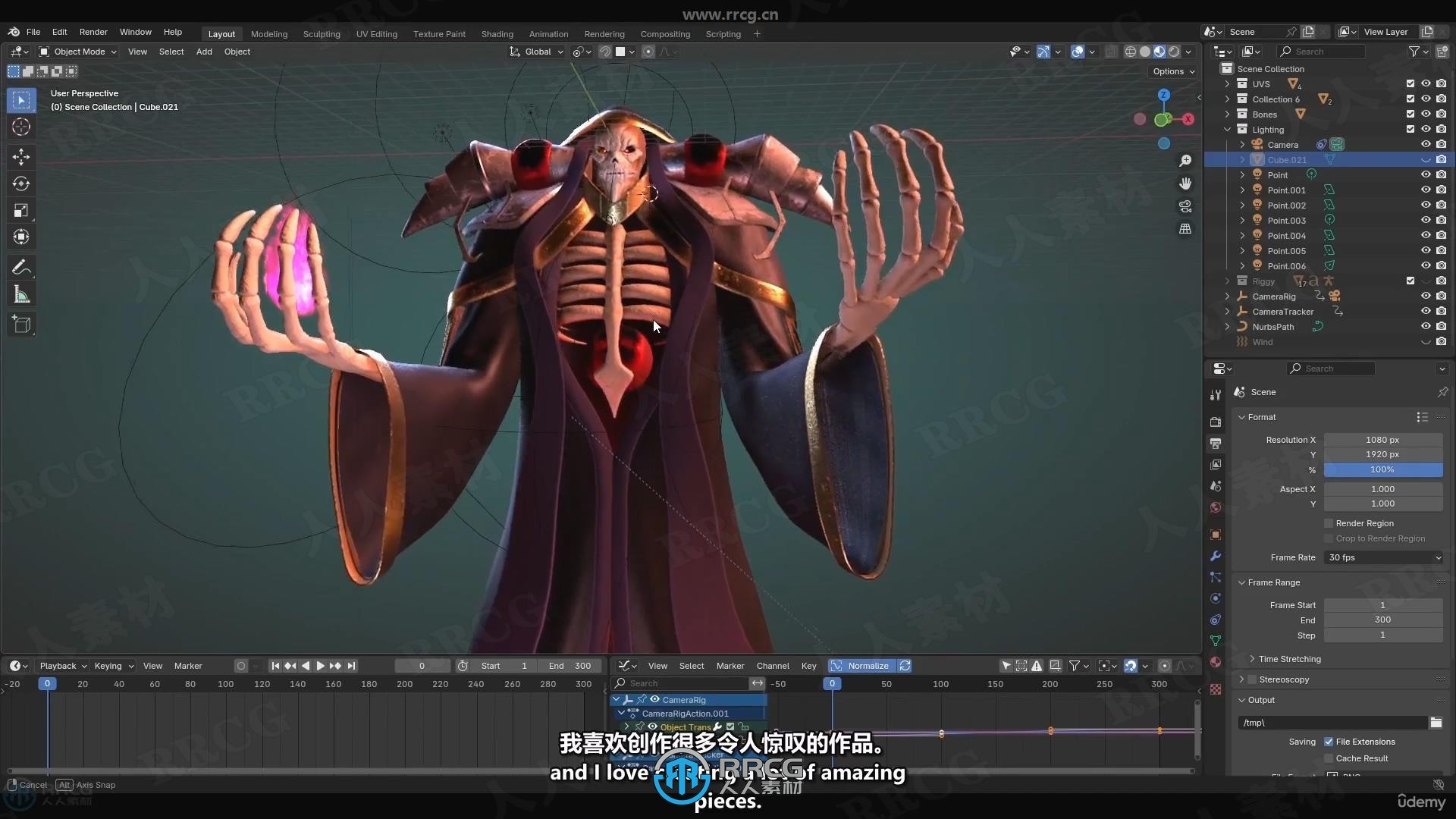The height and width of the screenshot is (819, 1456).
Task: Click the resolution percentage 100% slider
Action: pyautogui.click(x=1382, y=469)
